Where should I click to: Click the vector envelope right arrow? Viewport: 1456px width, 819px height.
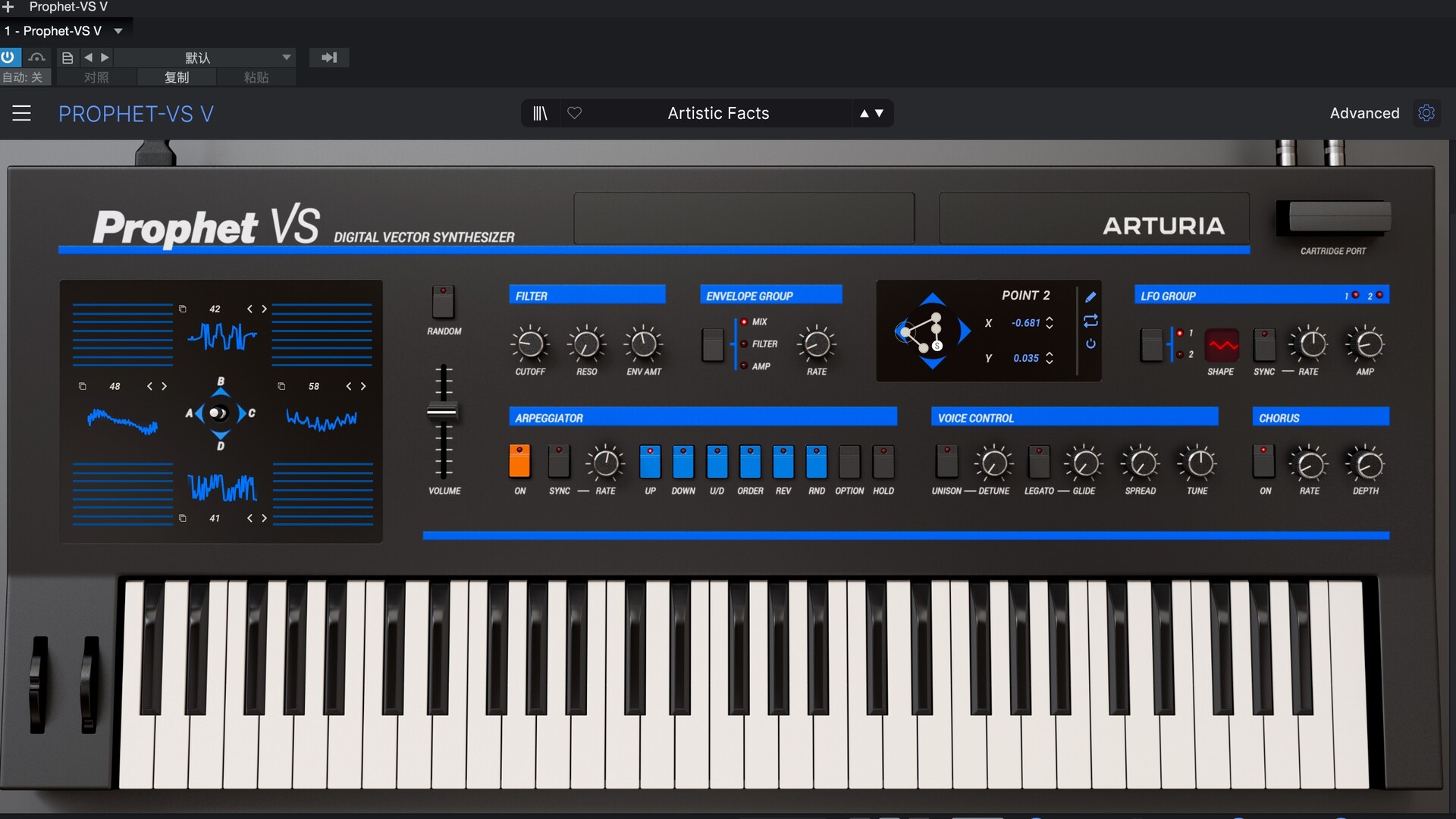point(965,331)
